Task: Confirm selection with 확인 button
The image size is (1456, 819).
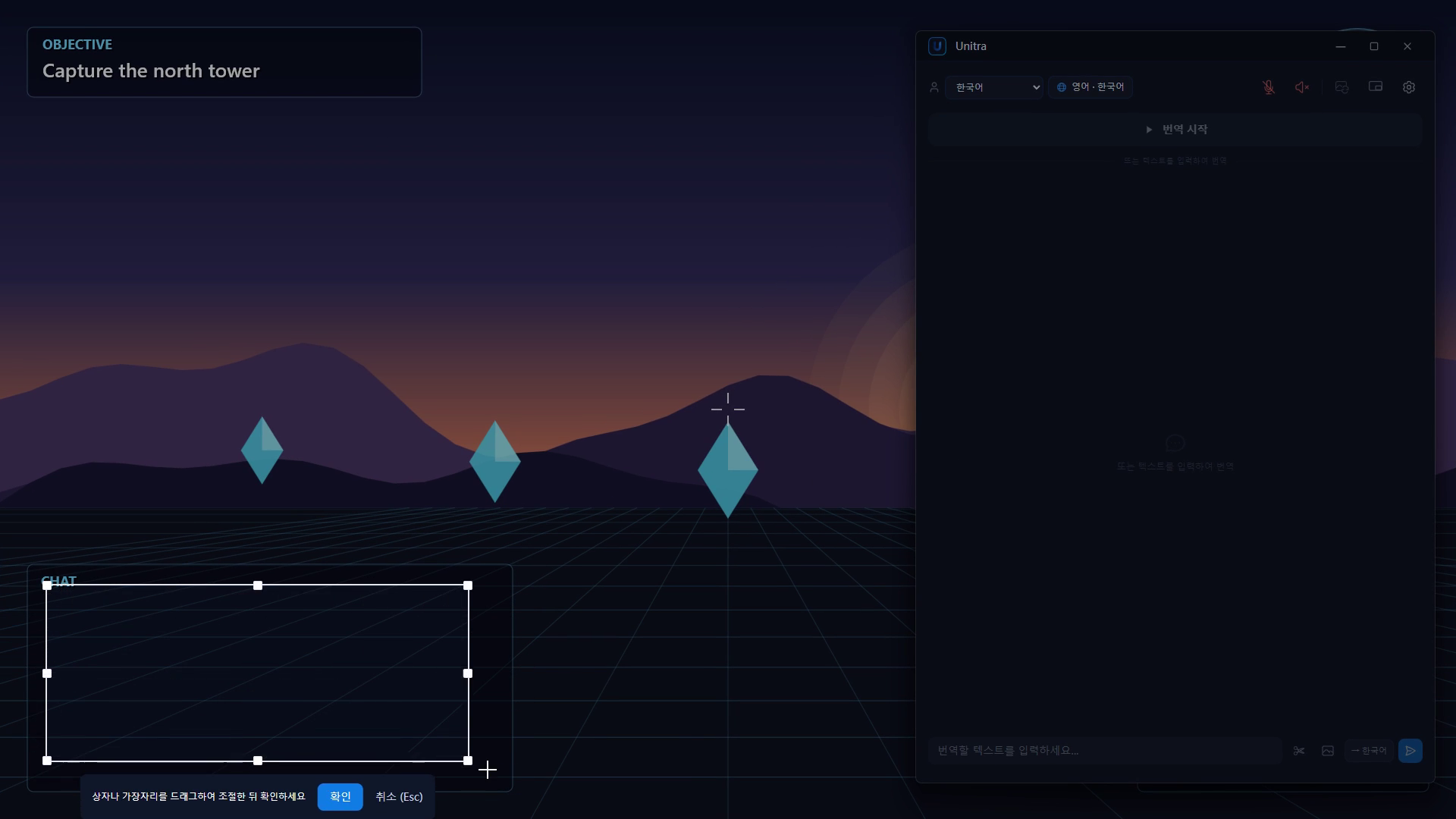Action: (x=340, y=797)
